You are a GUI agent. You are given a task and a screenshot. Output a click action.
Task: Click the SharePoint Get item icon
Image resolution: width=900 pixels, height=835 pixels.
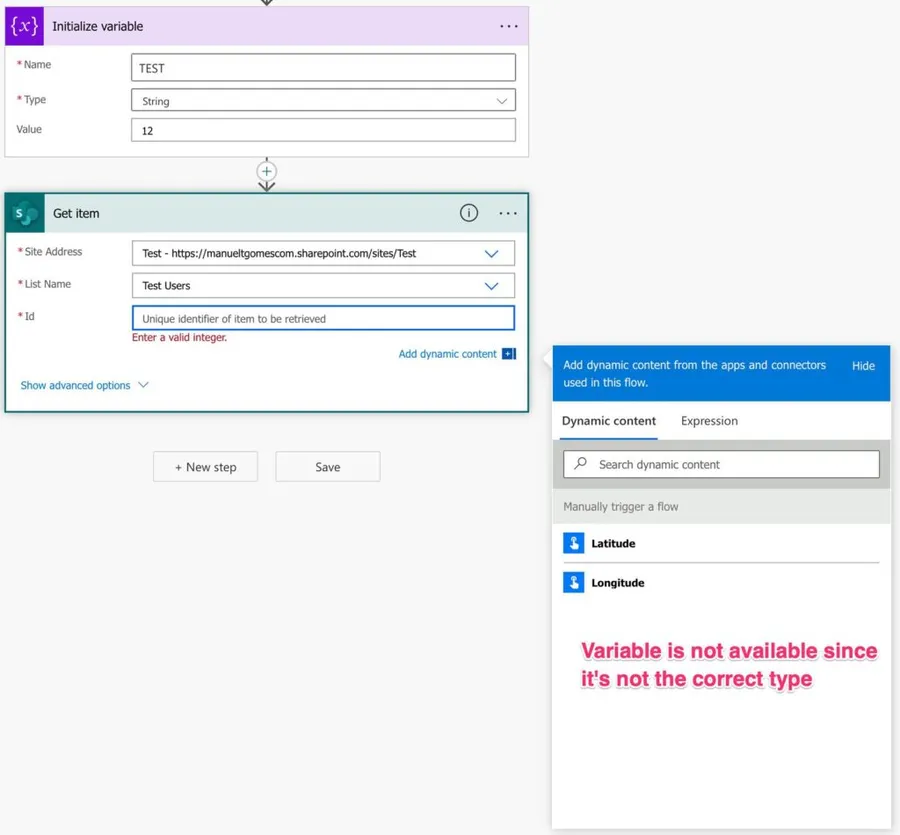[x=25, y=213]
